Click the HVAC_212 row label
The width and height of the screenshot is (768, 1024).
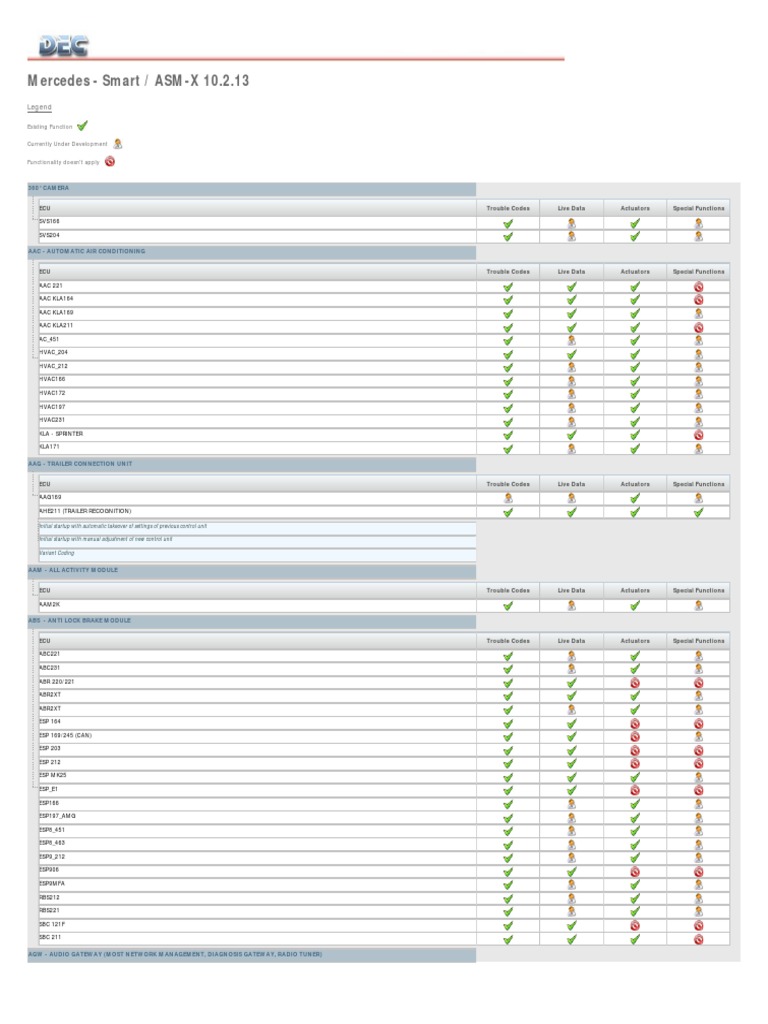pos(53,366)
